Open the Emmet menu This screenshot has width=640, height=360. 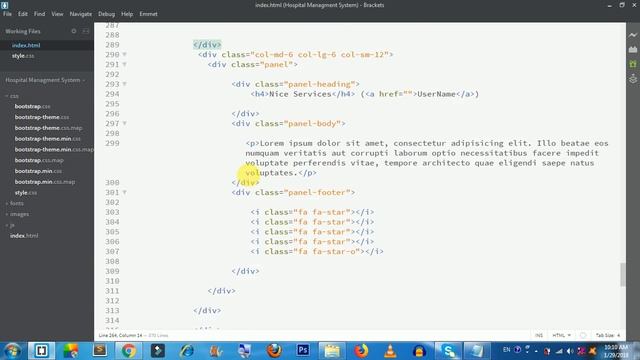click(149, 14)
